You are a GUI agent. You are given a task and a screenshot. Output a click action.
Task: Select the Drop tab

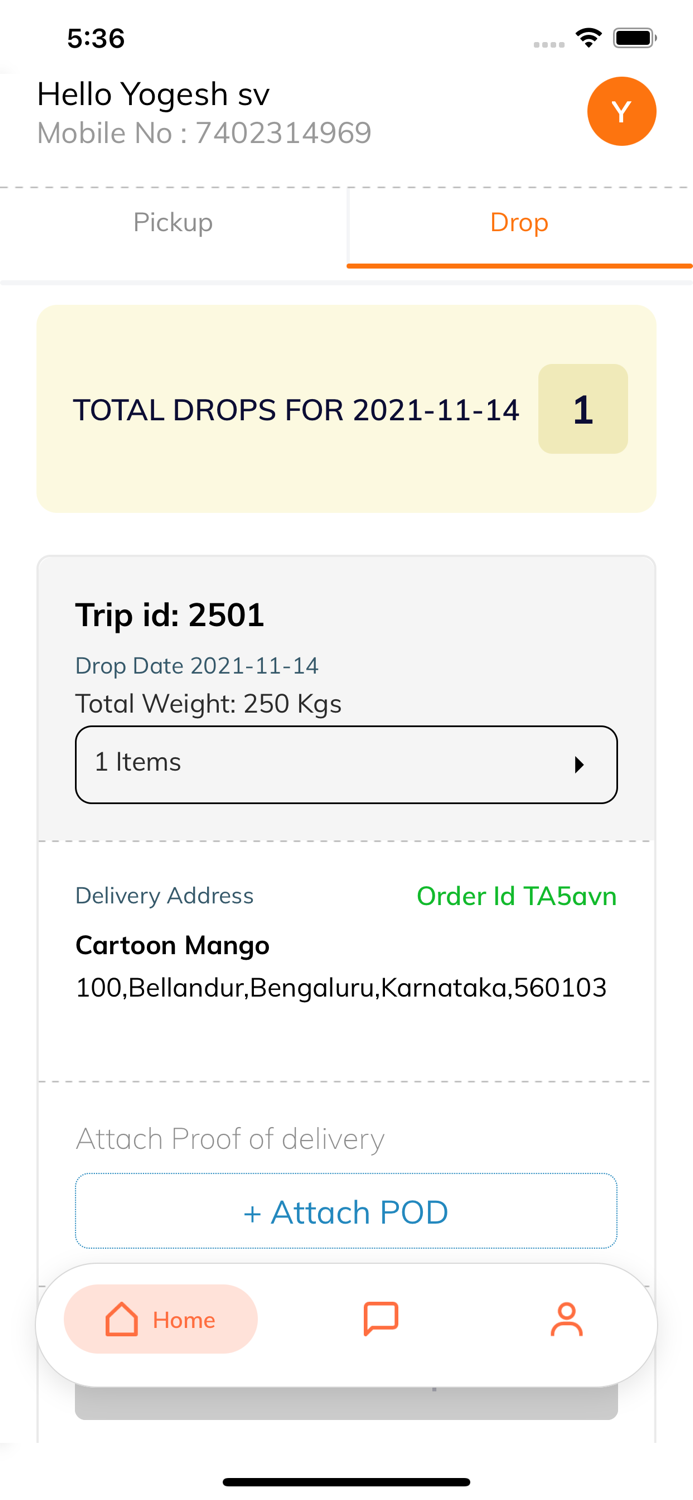519,223
